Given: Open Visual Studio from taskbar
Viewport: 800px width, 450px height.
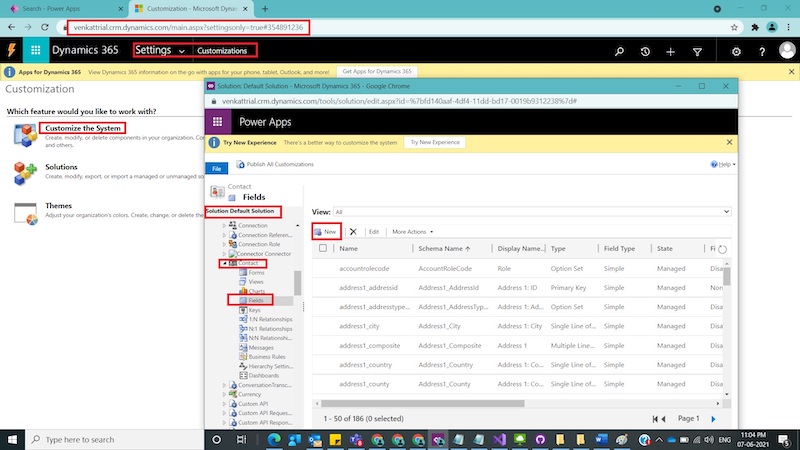Looking at the screenshot, I should point(499,439).
